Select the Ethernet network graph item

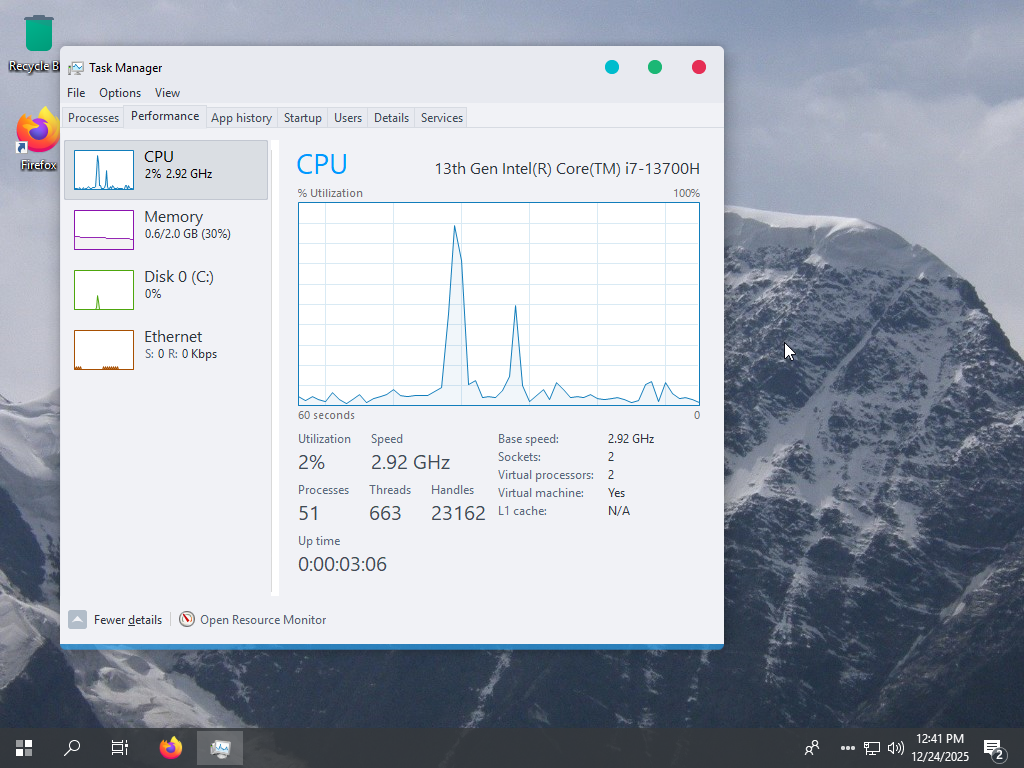click(168, 349)
